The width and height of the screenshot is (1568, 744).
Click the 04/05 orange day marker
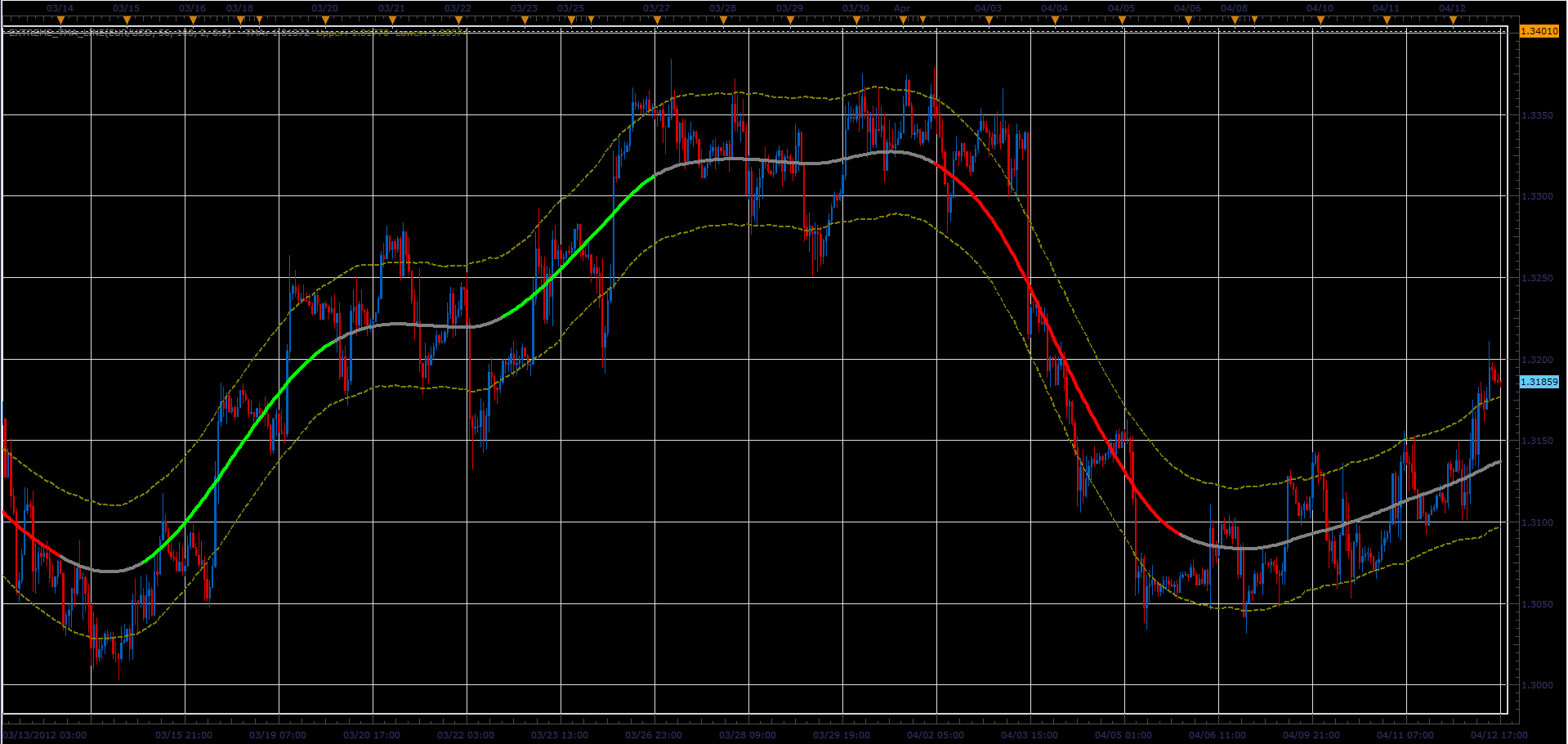coord(1121,18)
